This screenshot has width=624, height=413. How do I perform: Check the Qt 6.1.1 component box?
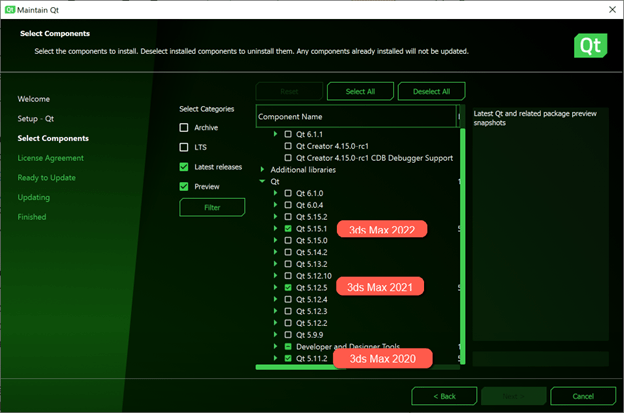point(288,134)
